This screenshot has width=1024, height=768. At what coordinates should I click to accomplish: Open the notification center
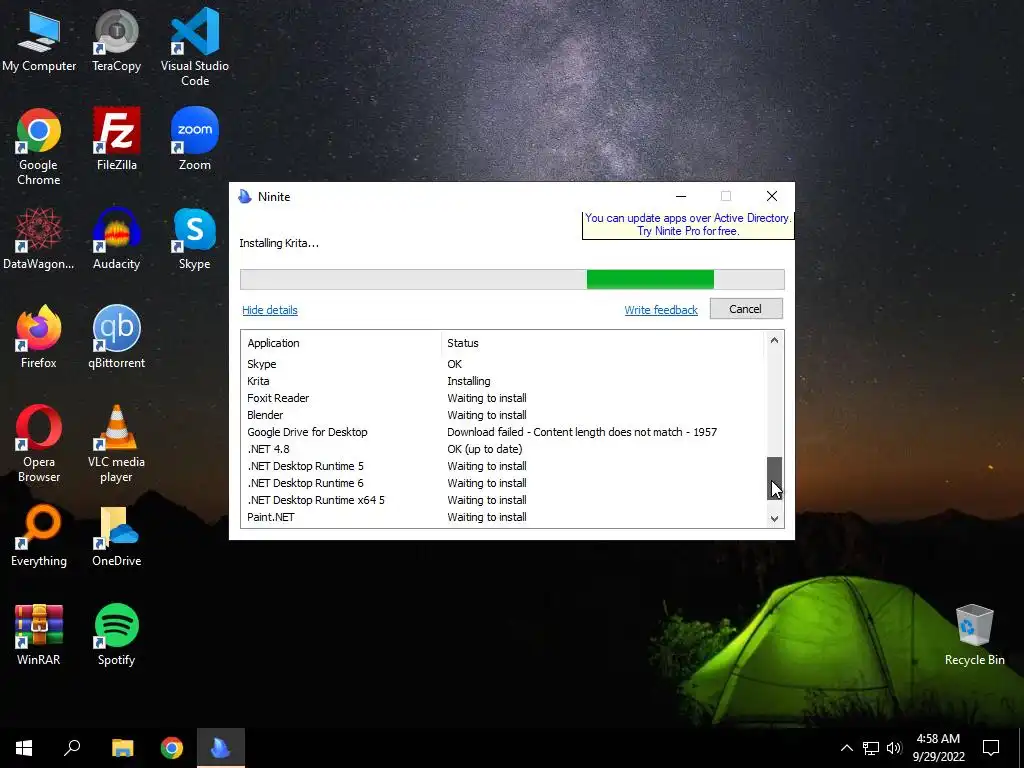point(991,748)
